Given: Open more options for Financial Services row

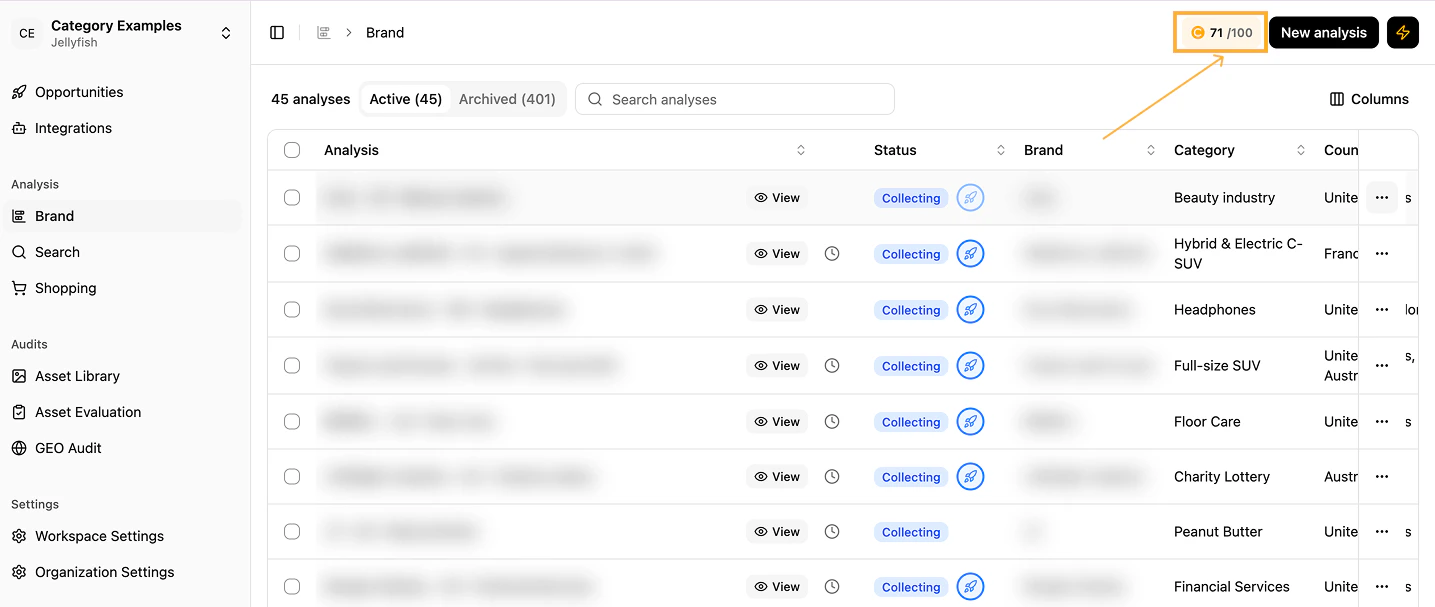Looking at the screenshot, I should pyautogui.click(x=1382, y=587).
